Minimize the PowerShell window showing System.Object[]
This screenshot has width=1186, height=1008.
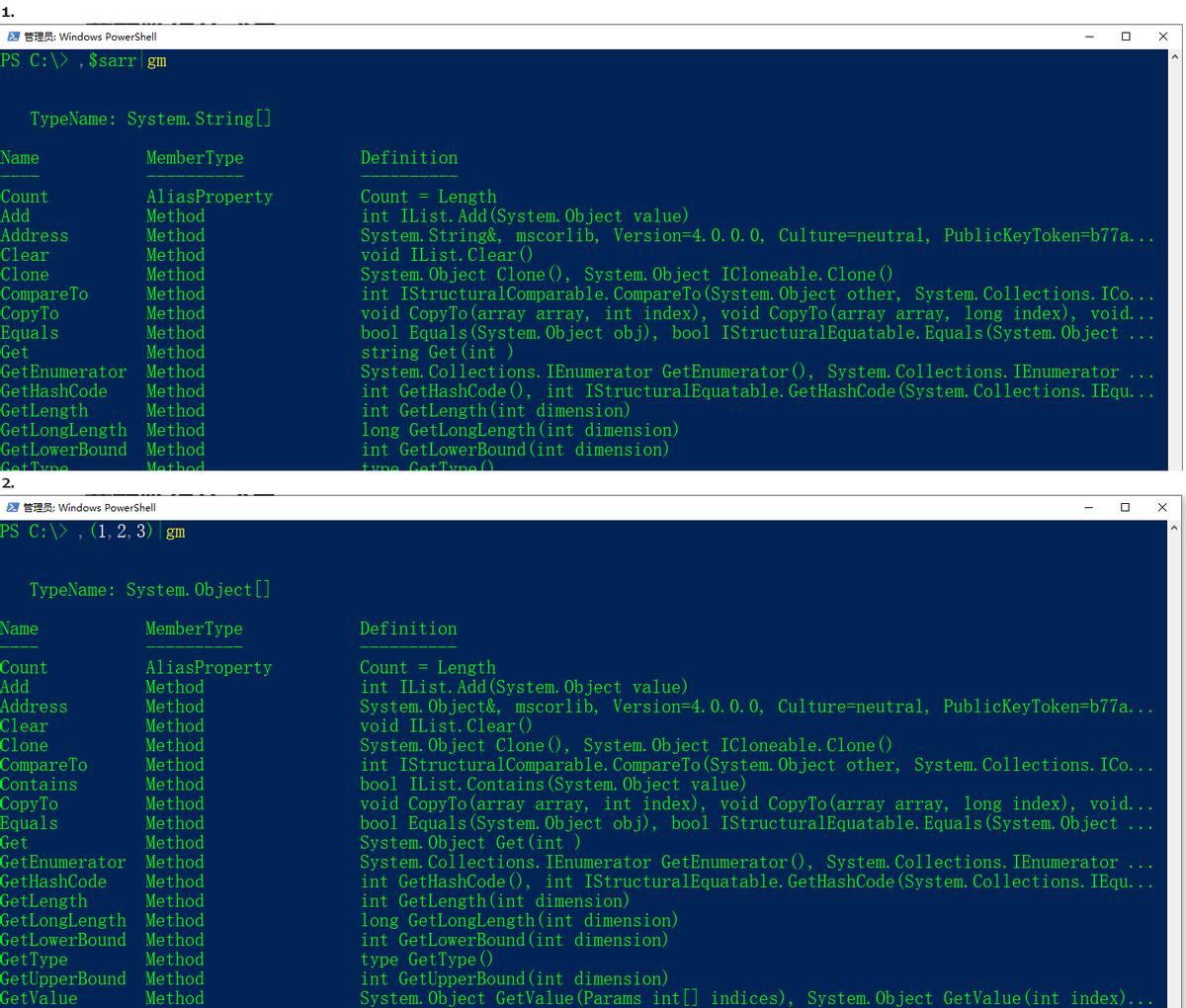tap(1089, 508)
